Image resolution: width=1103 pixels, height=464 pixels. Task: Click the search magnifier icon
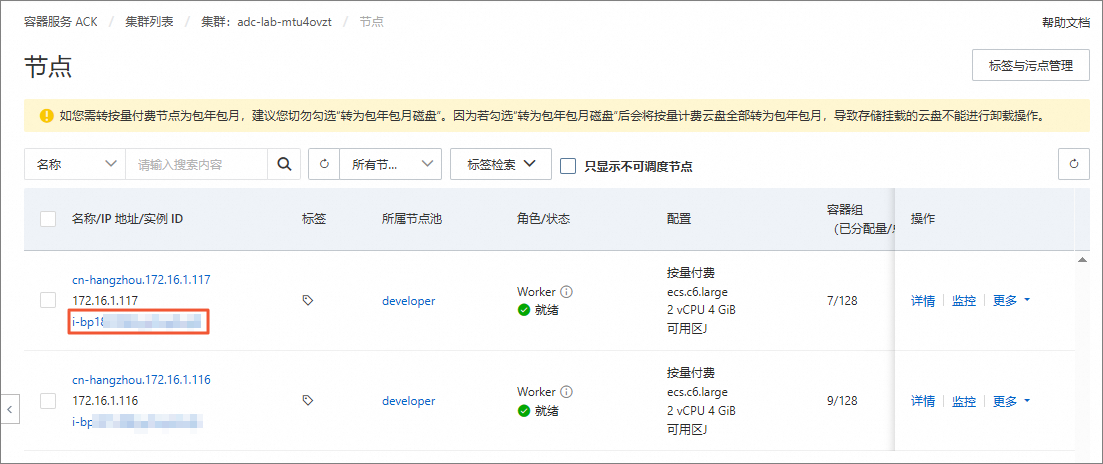pyautogui.click(x=284, y=165)
